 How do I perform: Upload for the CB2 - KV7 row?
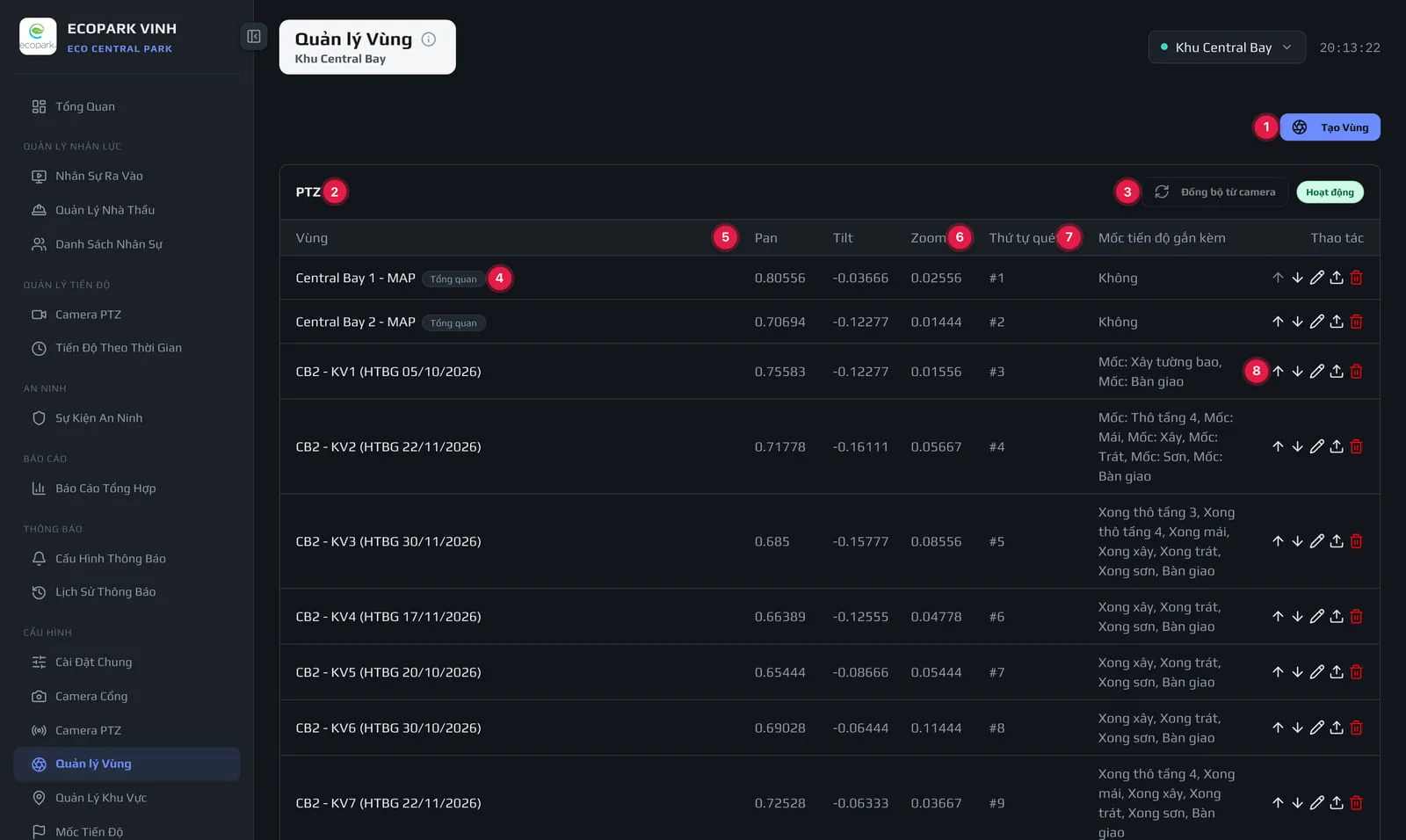[1337, 803]
